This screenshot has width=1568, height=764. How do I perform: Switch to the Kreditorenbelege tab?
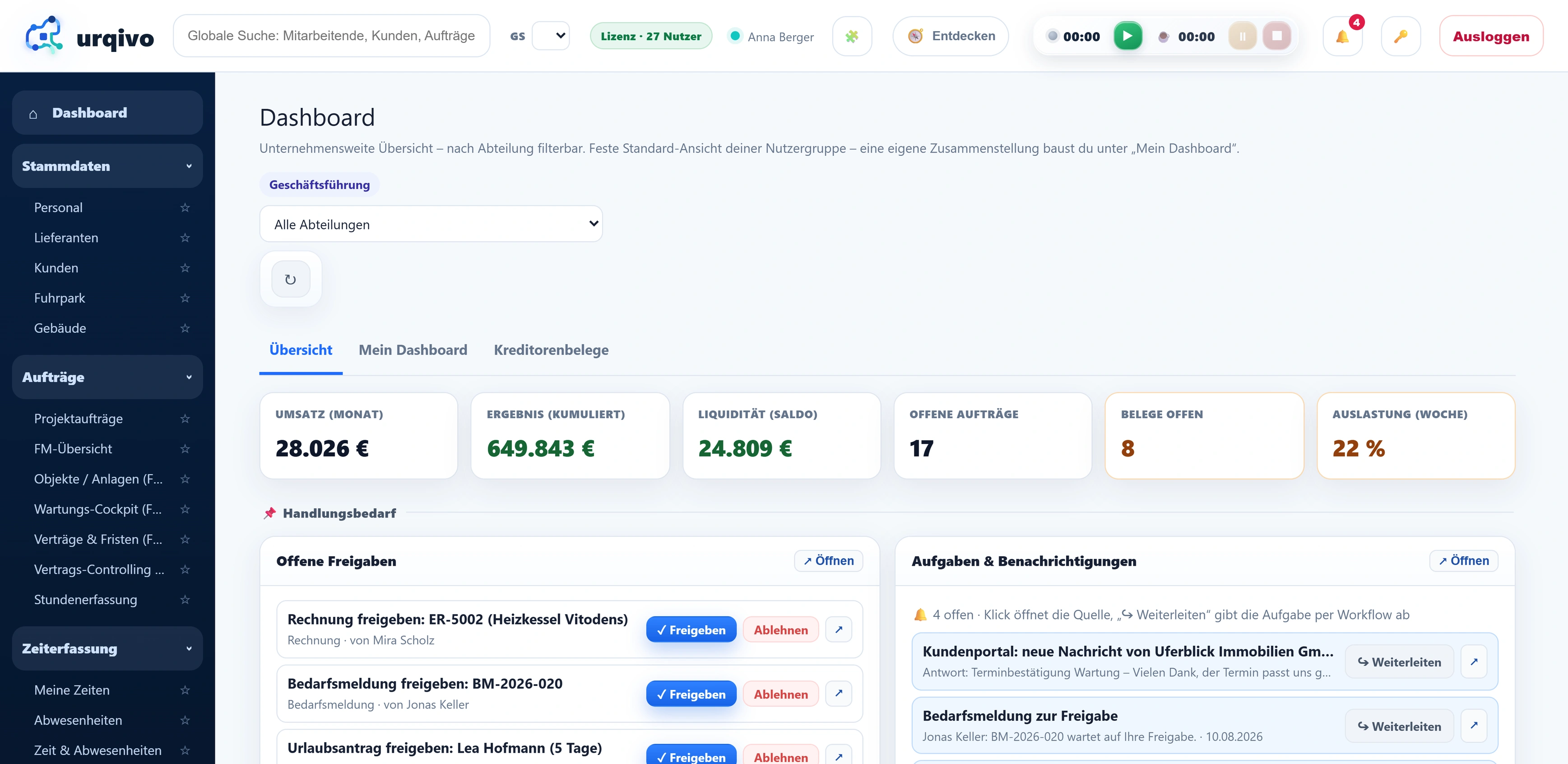click(551, 350)
